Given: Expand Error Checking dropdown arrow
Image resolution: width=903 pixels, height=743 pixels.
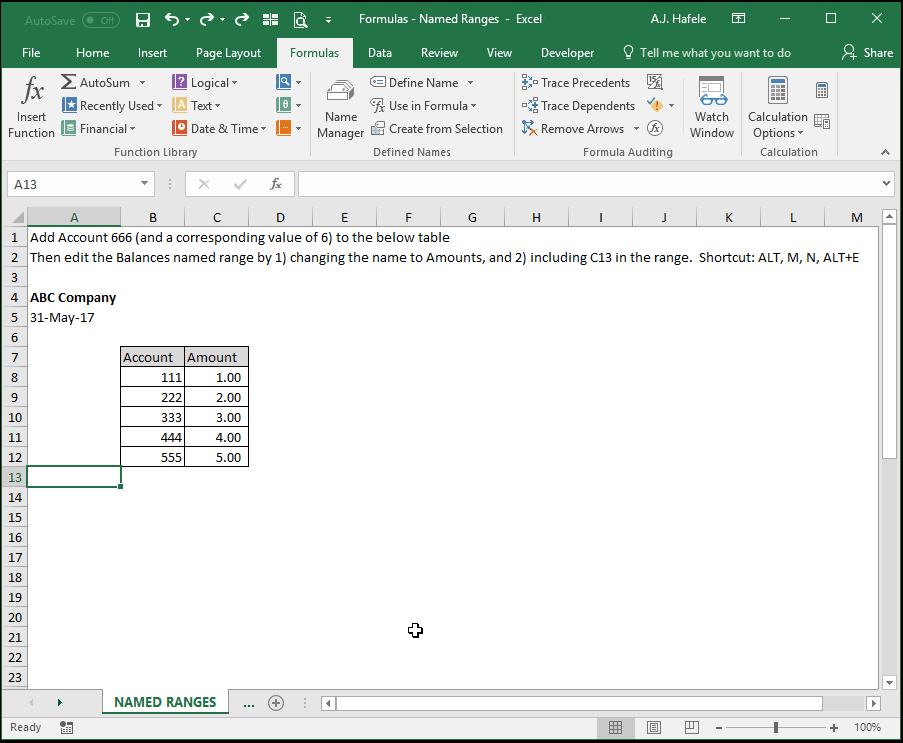Looking at the screenshot, I should (671, 105).
